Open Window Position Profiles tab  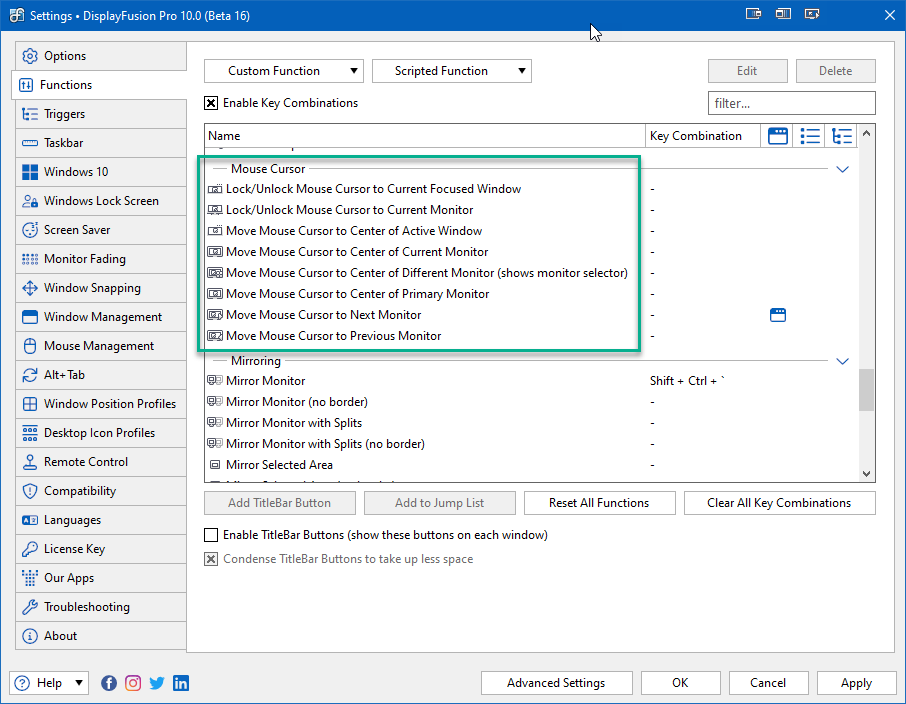point(101,404)
